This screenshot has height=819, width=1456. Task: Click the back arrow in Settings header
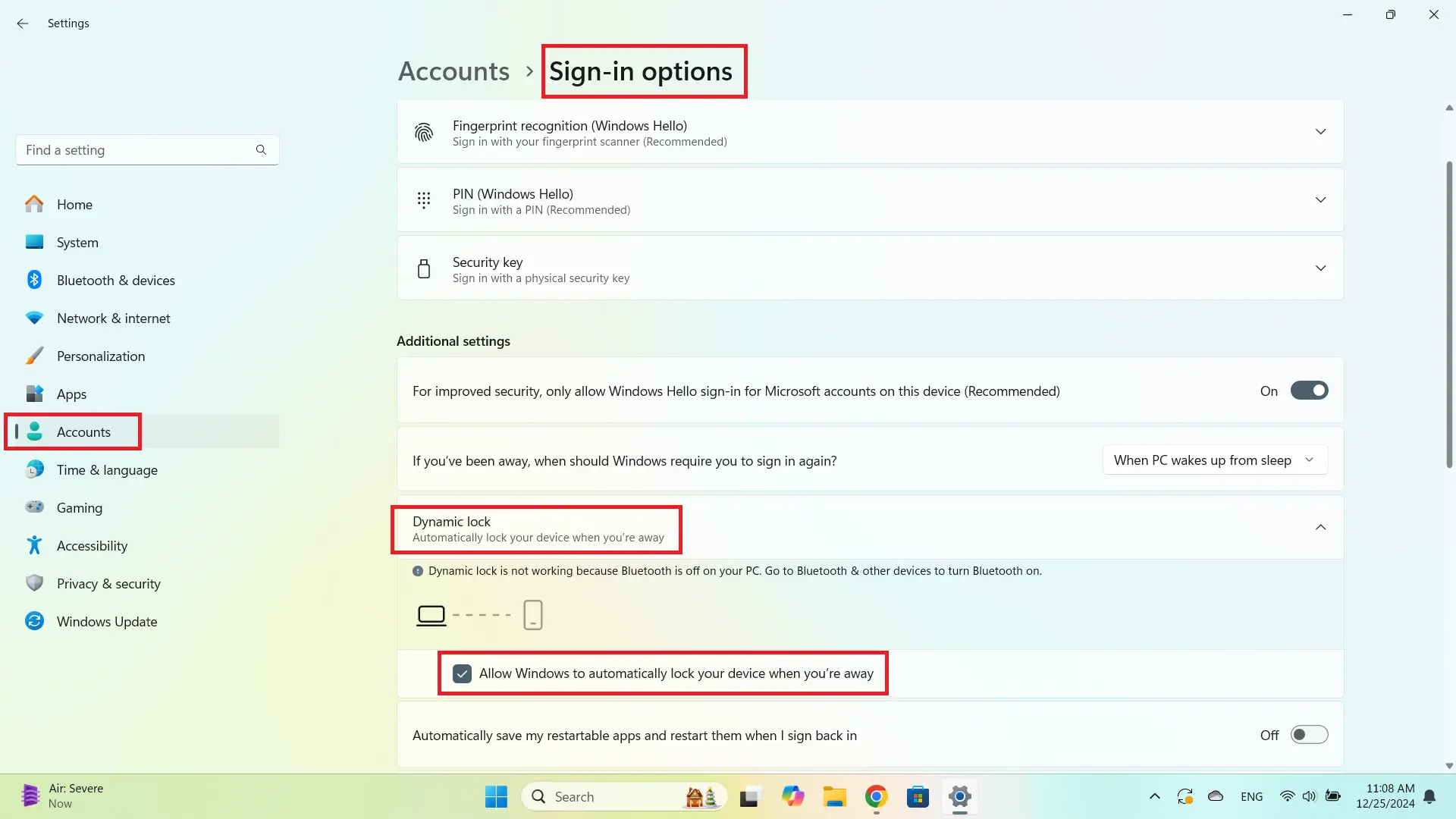tap(23, 24)
